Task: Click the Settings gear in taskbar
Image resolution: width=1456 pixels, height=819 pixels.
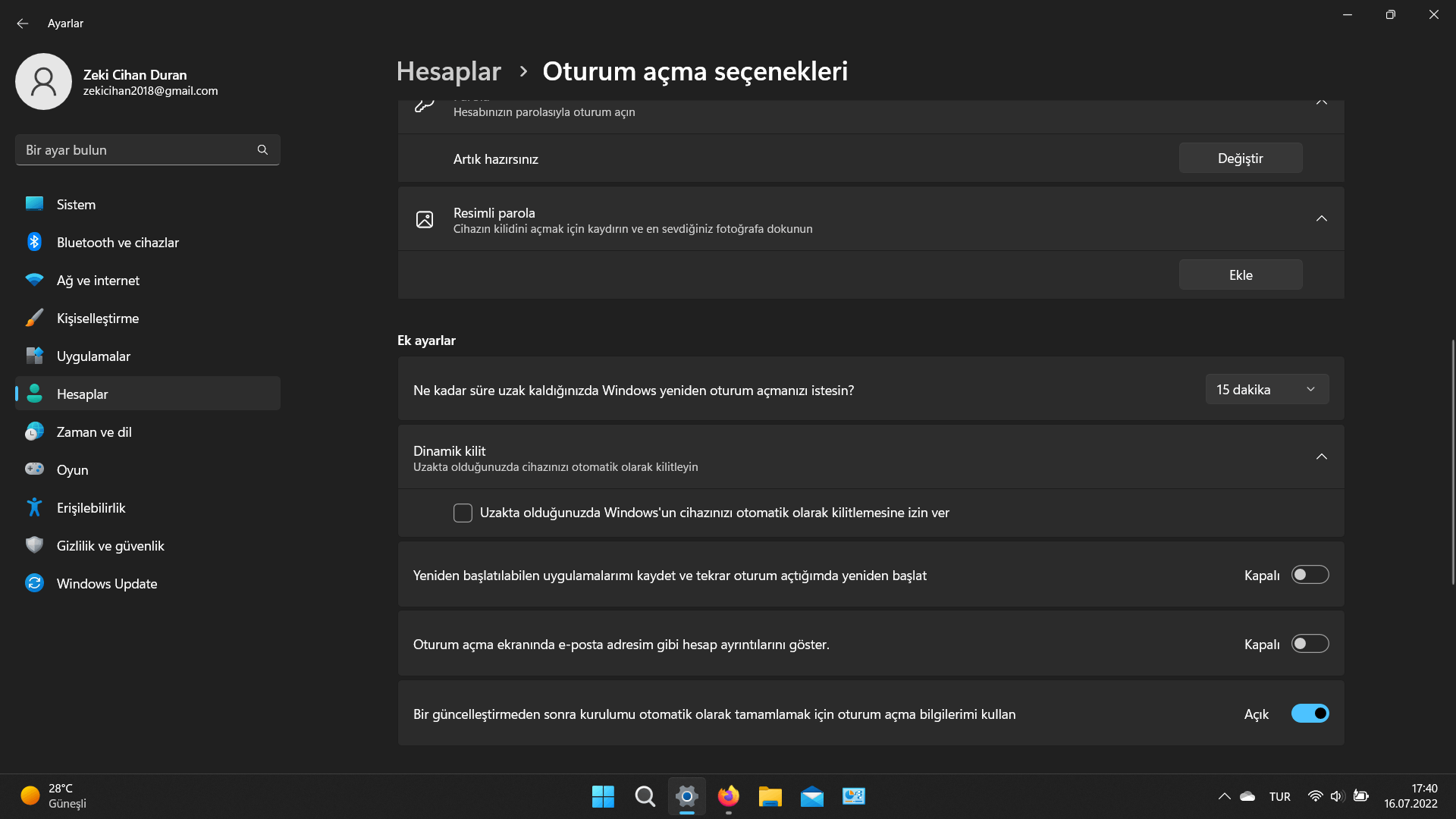Action: pyautogui.click(x=687, y=796)
